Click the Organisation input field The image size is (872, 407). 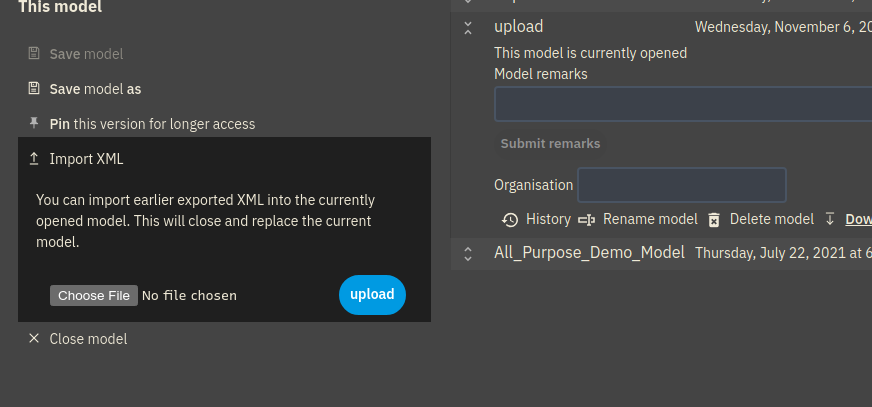[x=682, y=185]
